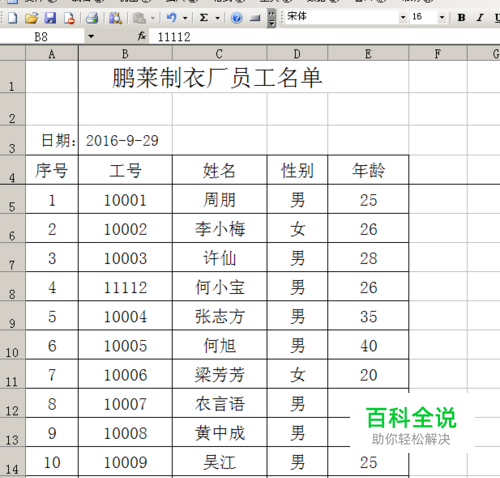Select the name cell 周朋

pos(219,199)
